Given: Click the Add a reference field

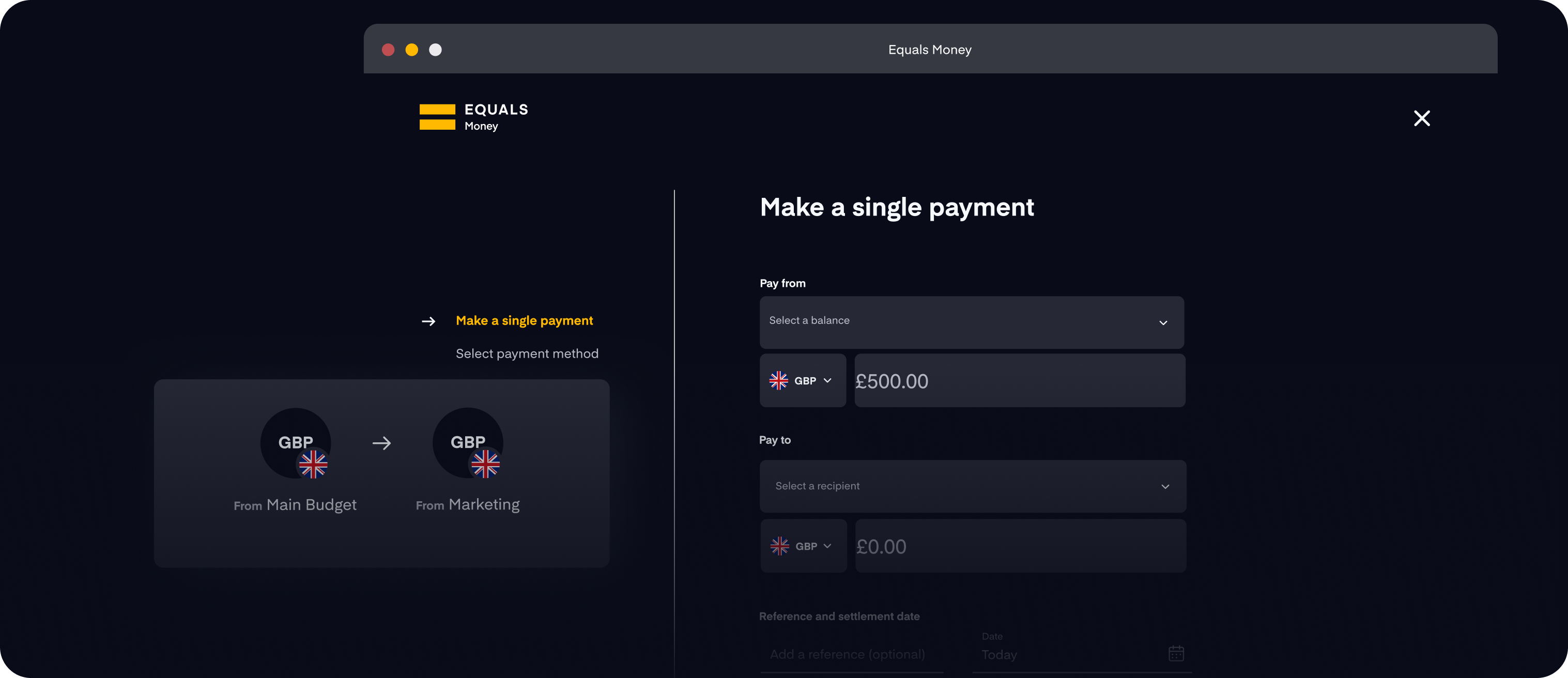Looking at the screenshot, I should (x=852, y=654).
